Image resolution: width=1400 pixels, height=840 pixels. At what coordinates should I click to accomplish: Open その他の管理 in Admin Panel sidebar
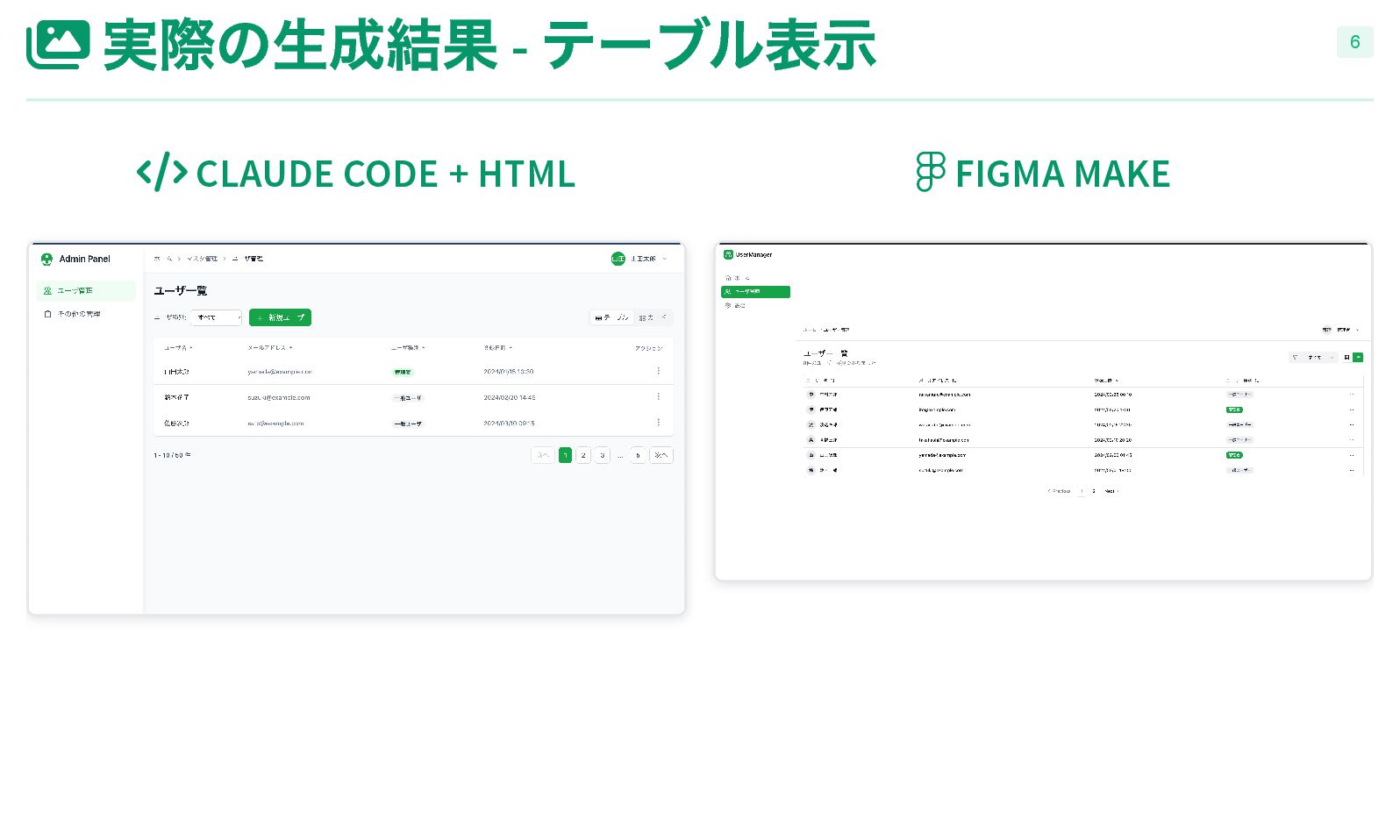(86, 314)
